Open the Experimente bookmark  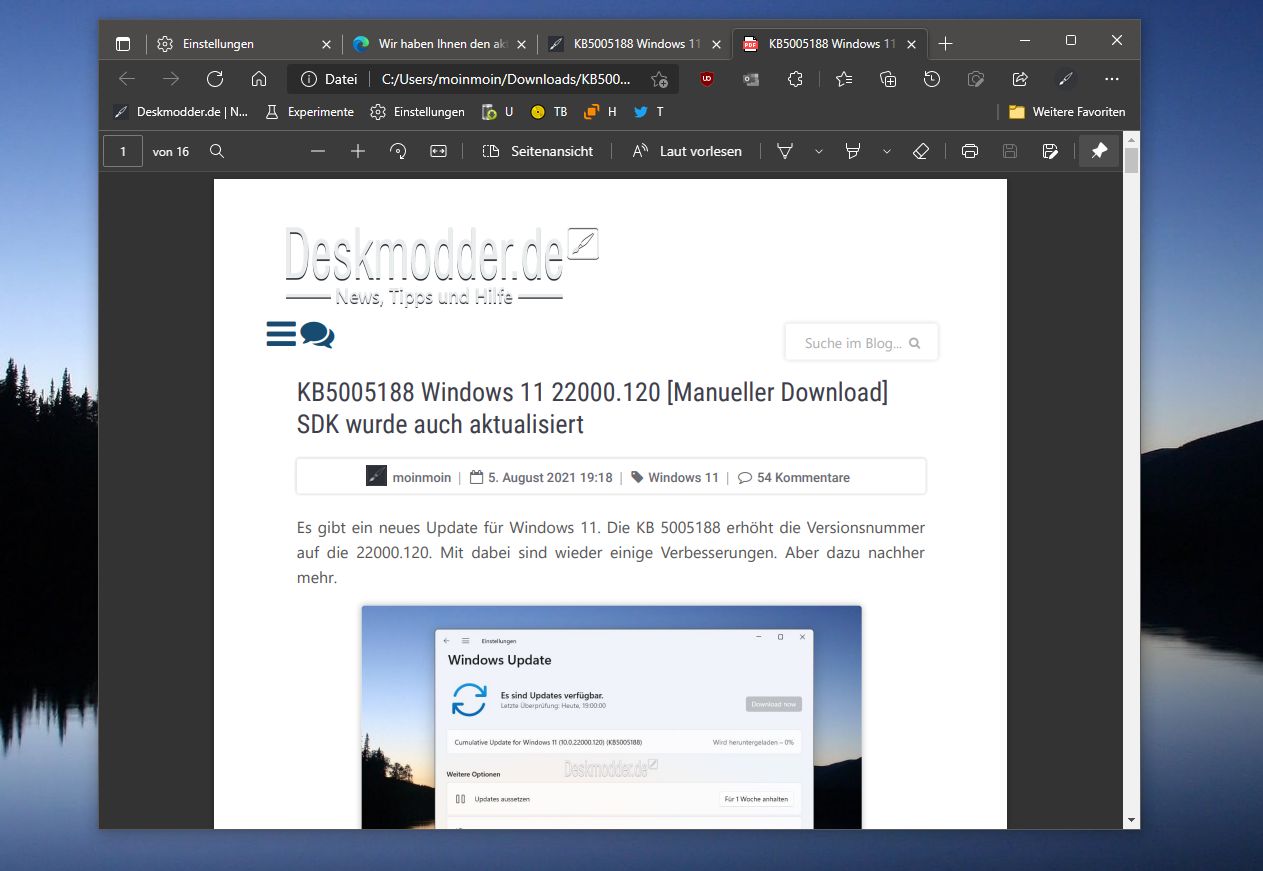click(x=309, y=112)
